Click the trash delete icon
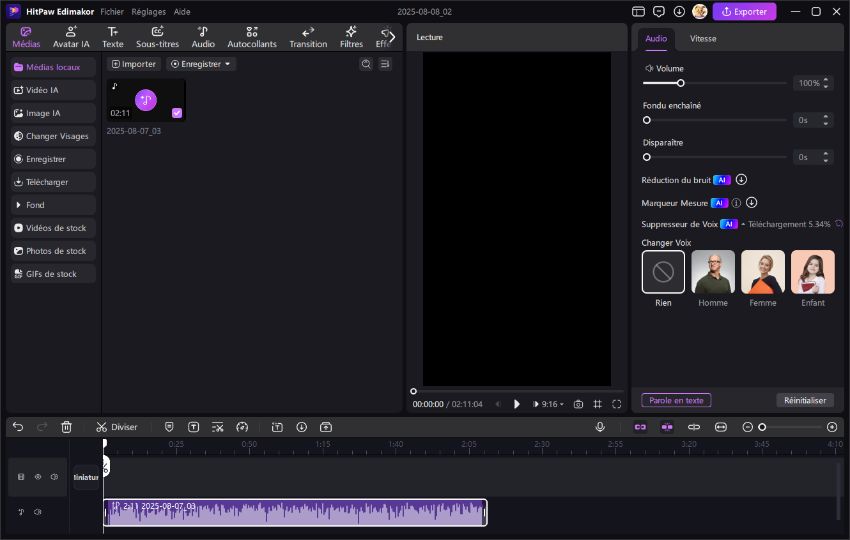The width and height of the screenshot is (850, 540). coord(66,427)
